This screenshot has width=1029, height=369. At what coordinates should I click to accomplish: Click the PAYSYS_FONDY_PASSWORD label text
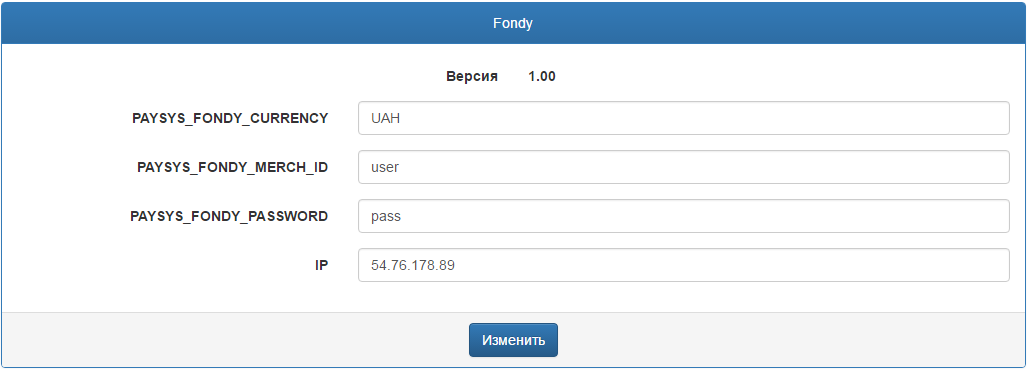[x=229, y=216]
